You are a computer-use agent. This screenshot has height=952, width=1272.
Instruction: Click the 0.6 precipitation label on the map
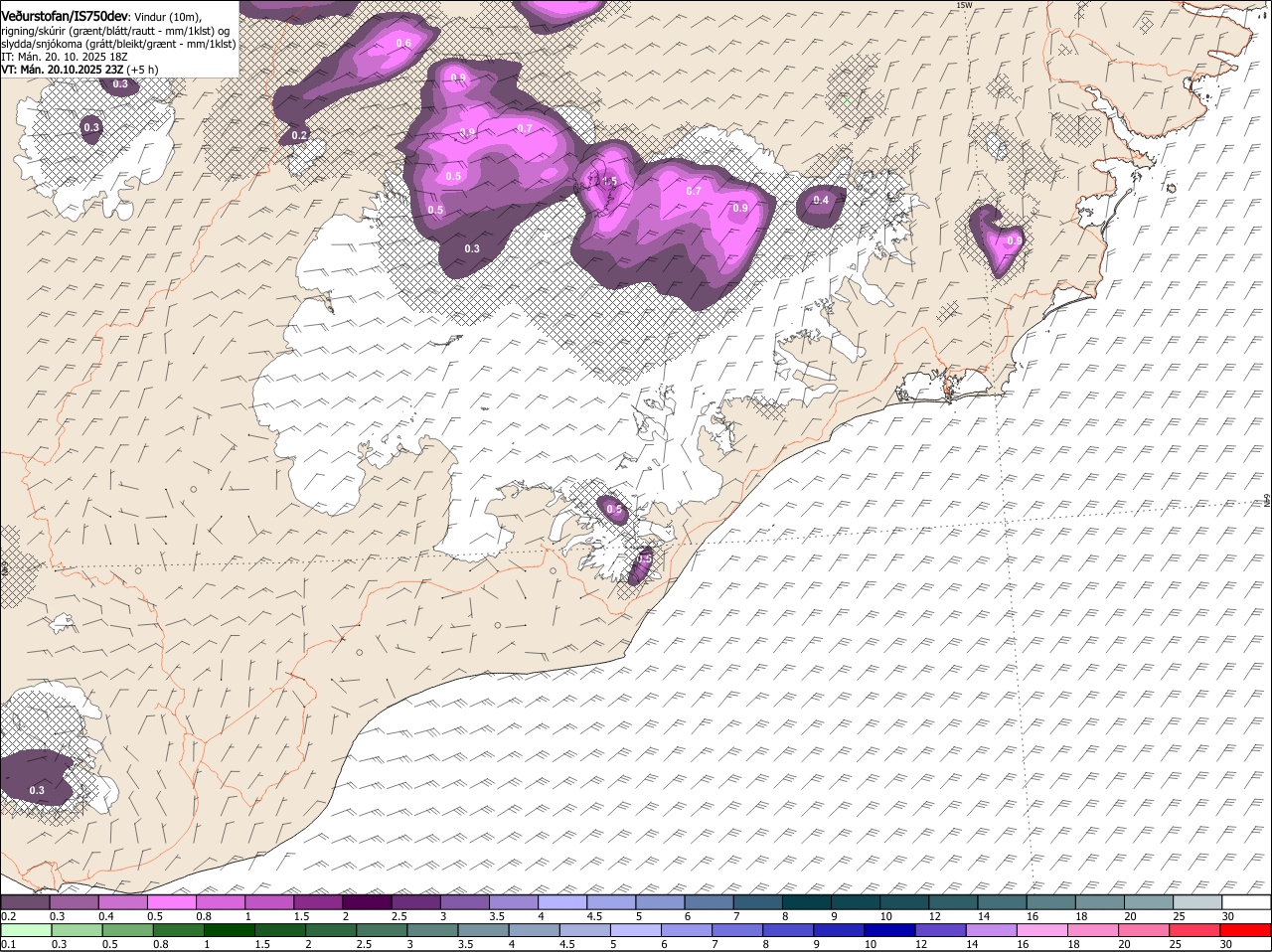coord(403,43)
